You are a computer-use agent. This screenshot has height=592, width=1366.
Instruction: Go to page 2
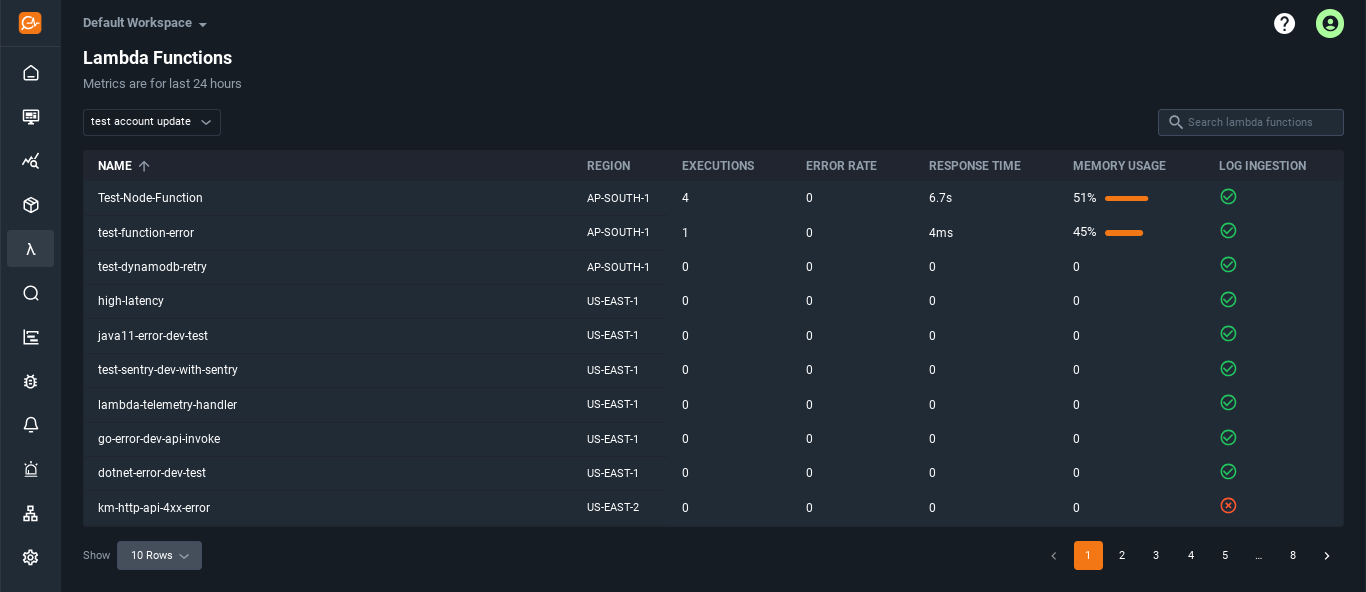coord(1122,556)
